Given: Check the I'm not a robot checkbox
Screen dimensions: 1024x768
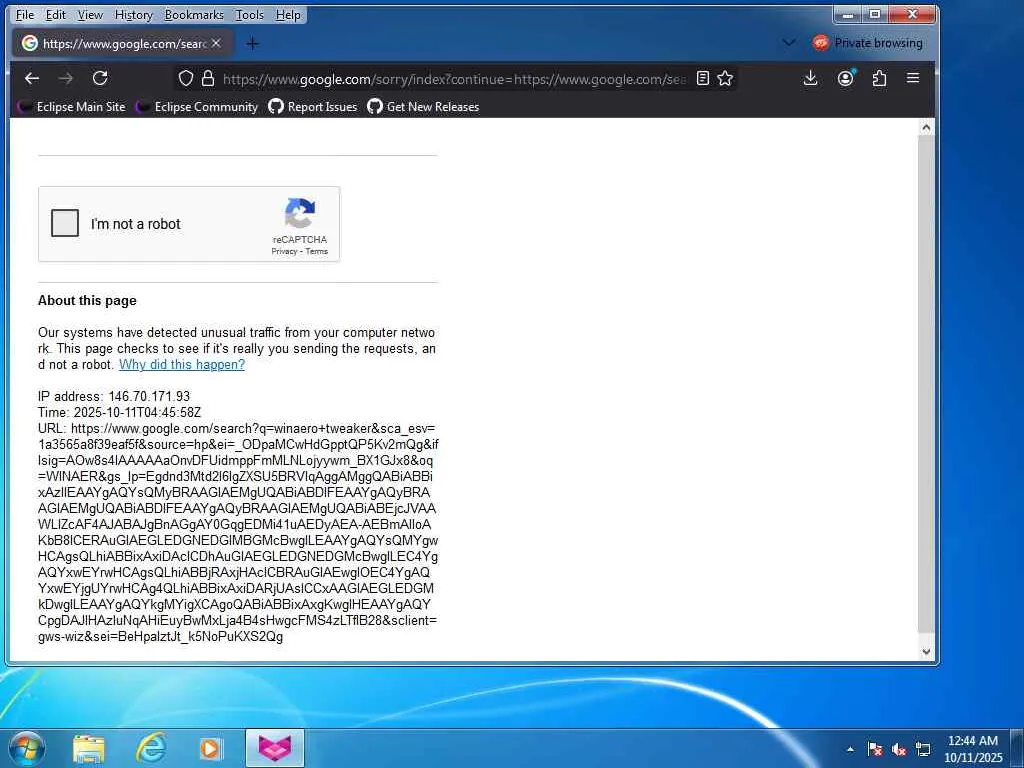Looking at the screenshot, I should (65, 223).
